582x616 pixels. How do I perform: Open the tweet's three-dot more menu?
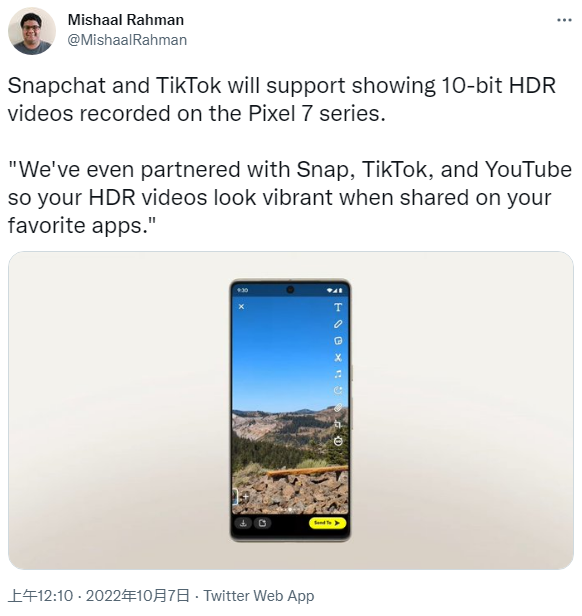point(564,20)
